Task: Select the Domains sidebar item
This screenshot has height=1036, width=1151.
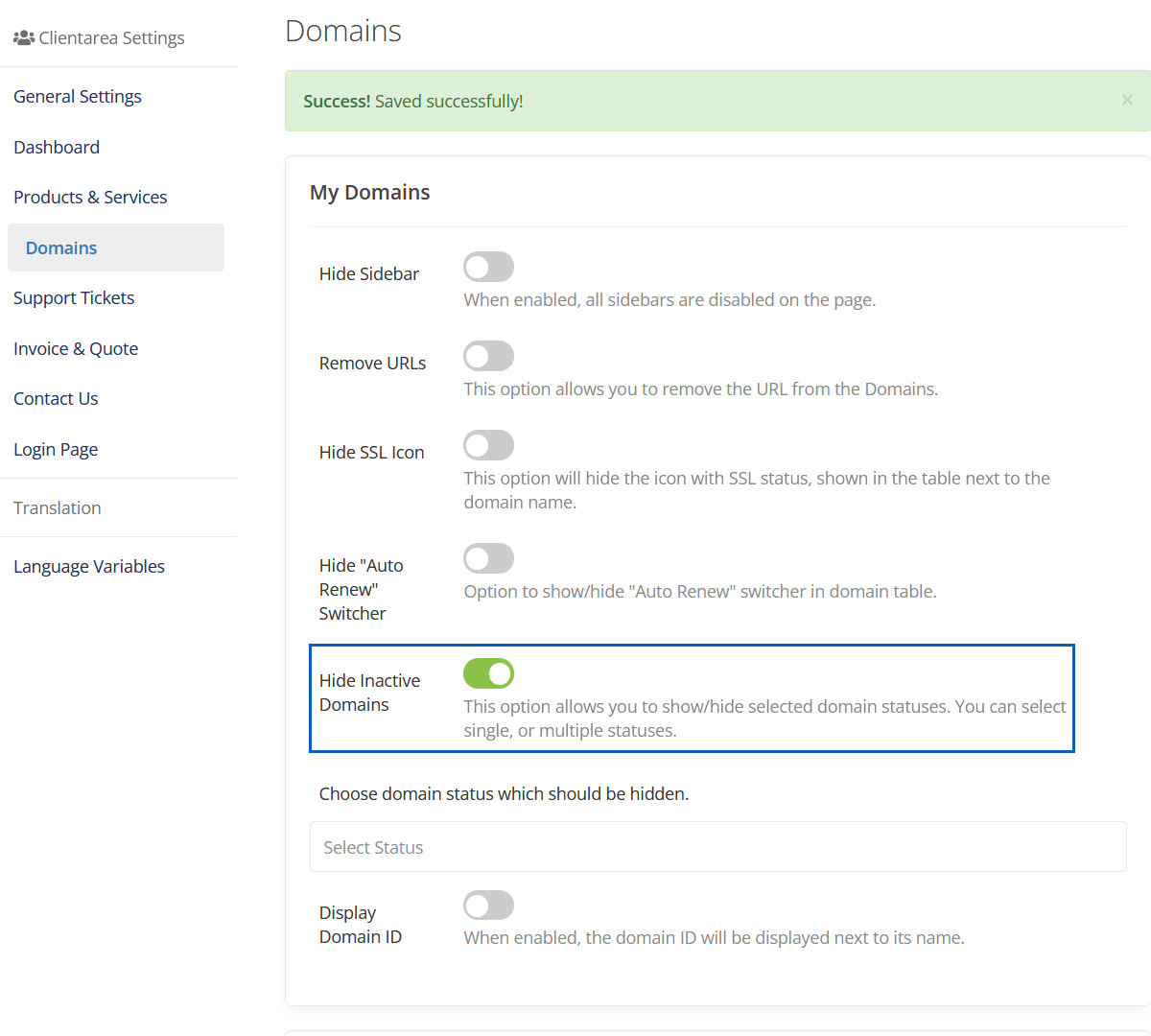Action: (x=61, y=247)
